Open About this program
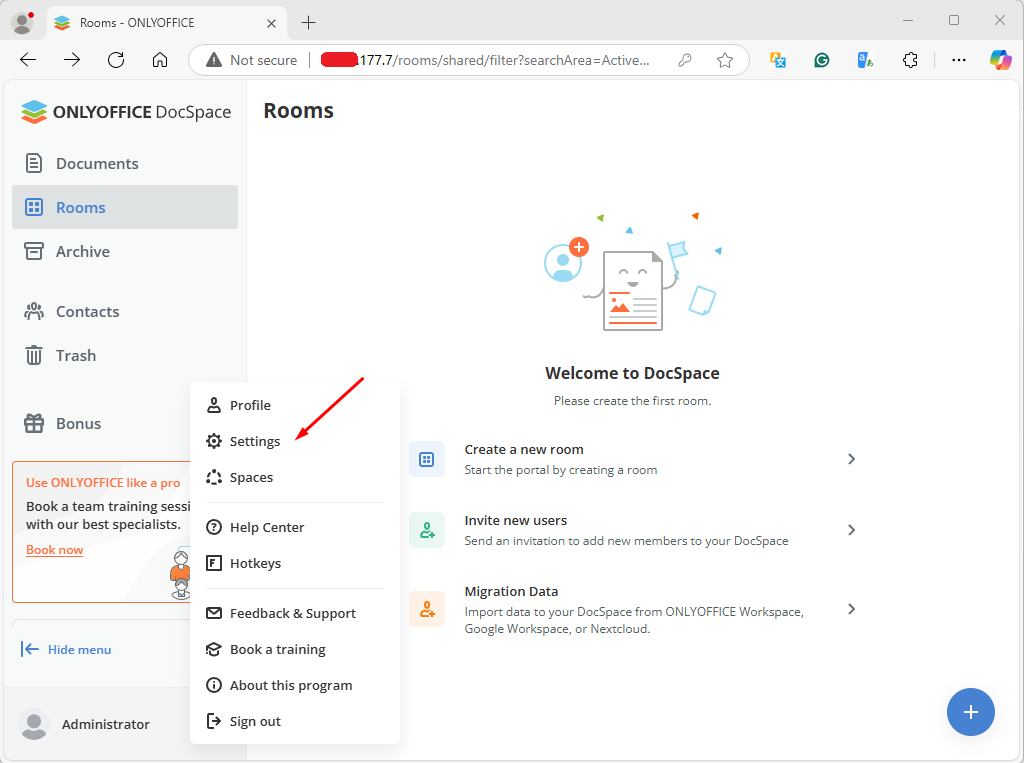1024x763 pixels. pos(295,685)
